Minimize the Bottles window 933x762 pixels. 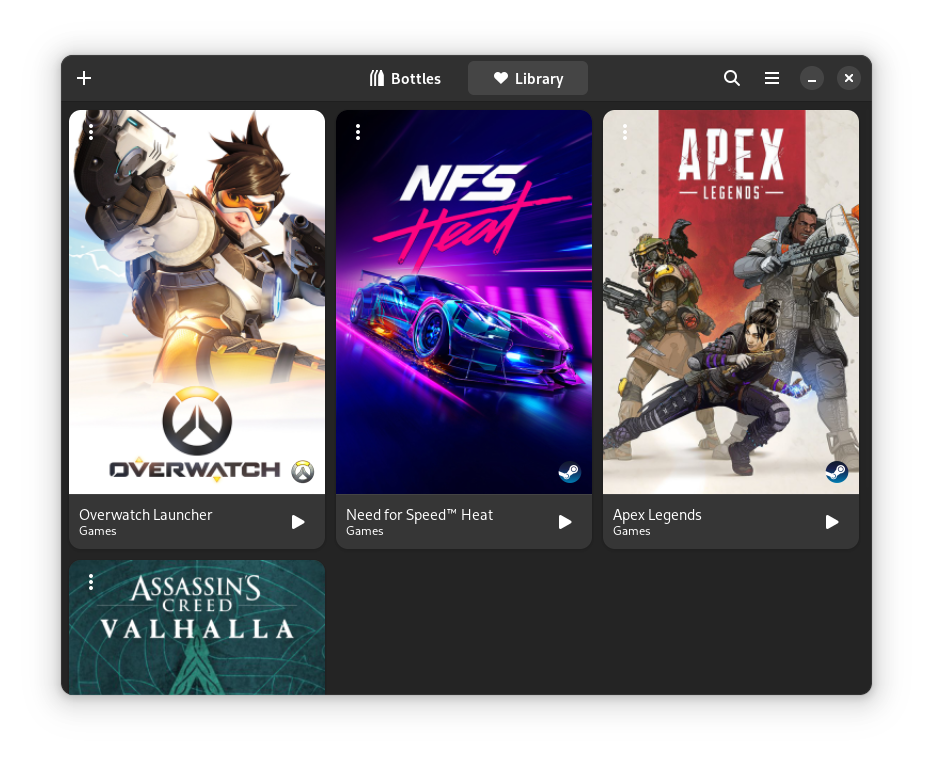[812, 78]
